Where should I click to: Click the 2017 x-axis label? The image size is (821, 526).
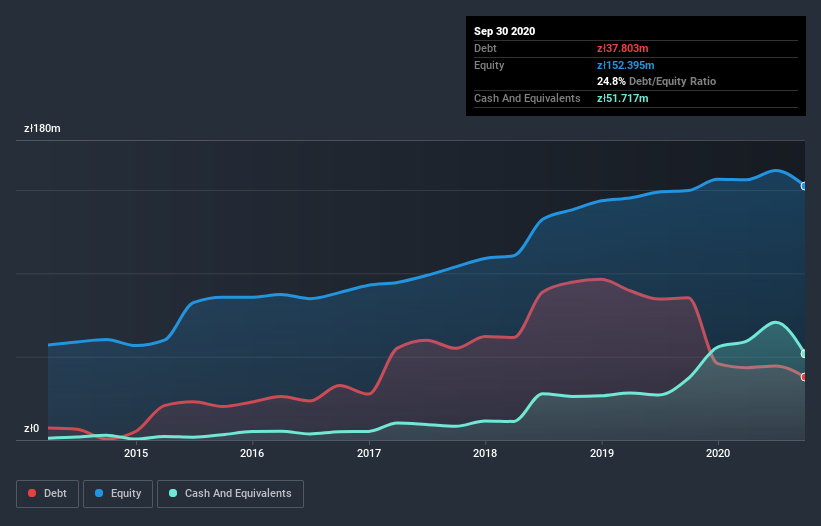(x=369, y=453)
